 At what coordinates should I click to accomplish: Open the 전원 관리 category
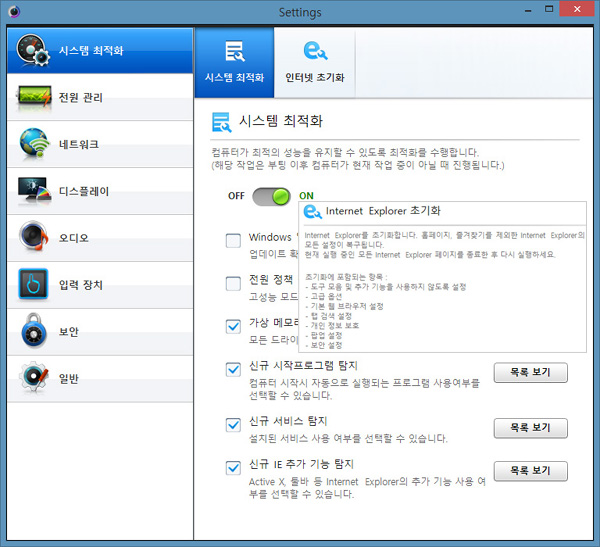[x=100, y=97]
